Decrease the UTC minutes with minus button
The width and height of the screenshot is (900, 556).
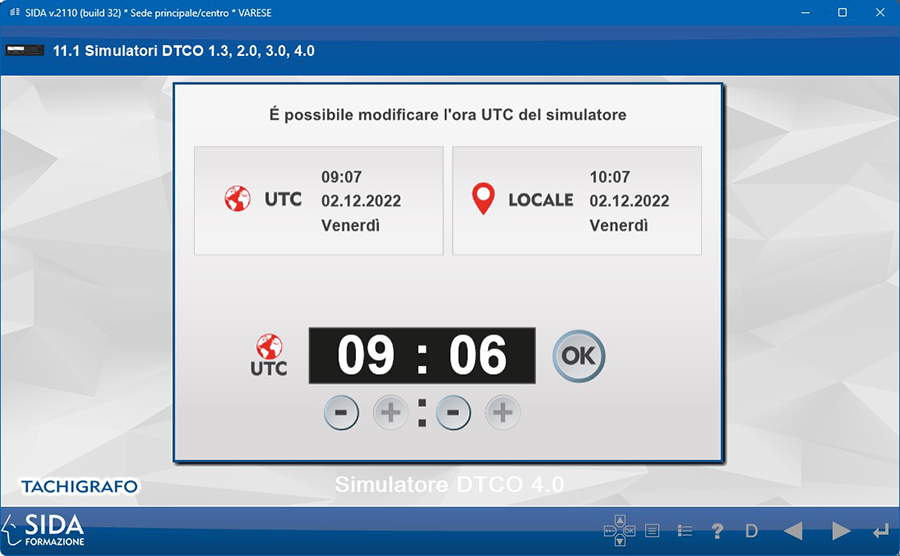[453, 412]
